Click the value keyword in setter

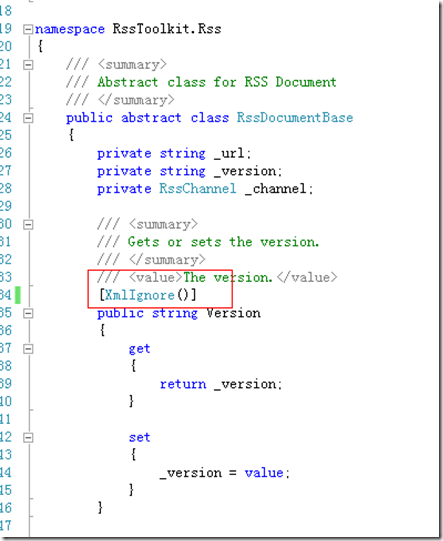(264, 473)
